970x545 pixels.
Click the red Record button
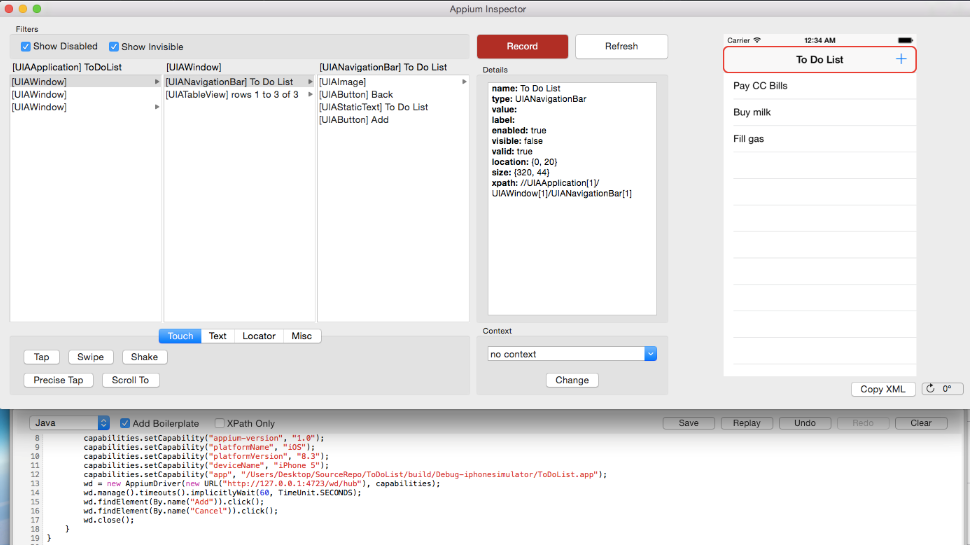(x=522, y=46)
